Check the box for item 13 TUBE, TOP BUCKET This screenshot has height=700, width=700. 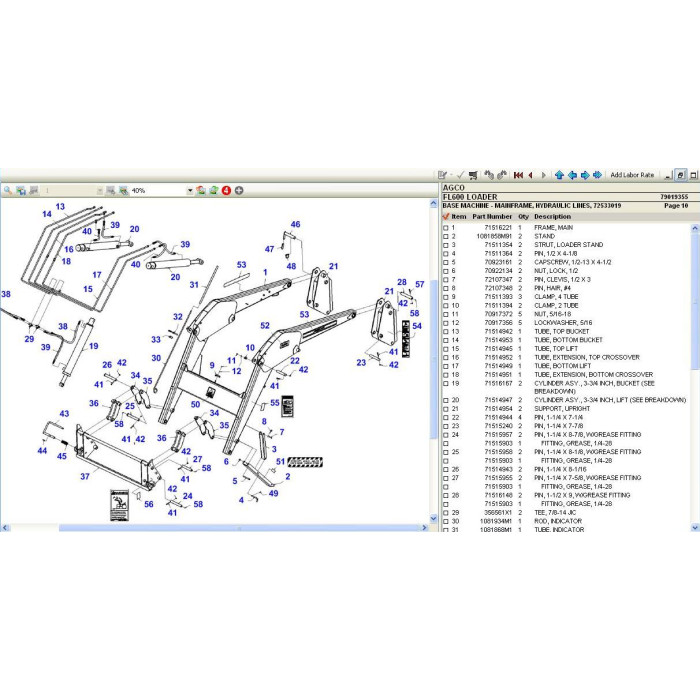(x=446, y=332)
